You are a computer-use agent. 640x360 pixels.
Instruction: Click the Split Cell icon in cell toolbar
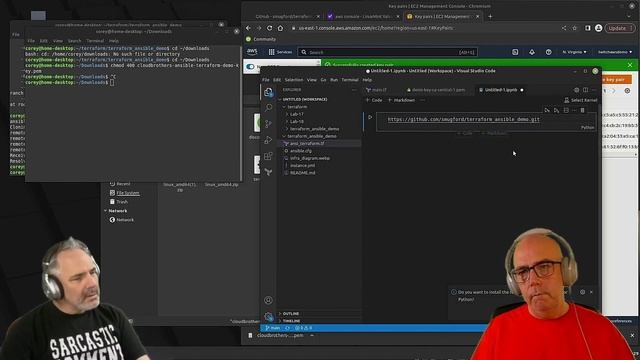(566, 111)
